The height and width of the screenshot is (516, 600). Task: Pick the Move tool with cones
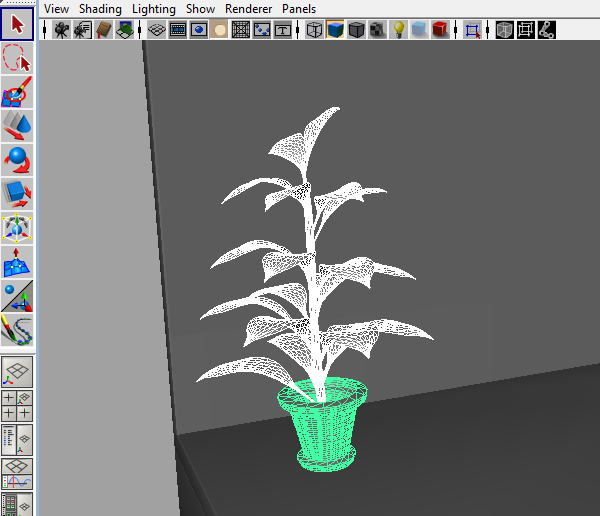pos(17,126)
